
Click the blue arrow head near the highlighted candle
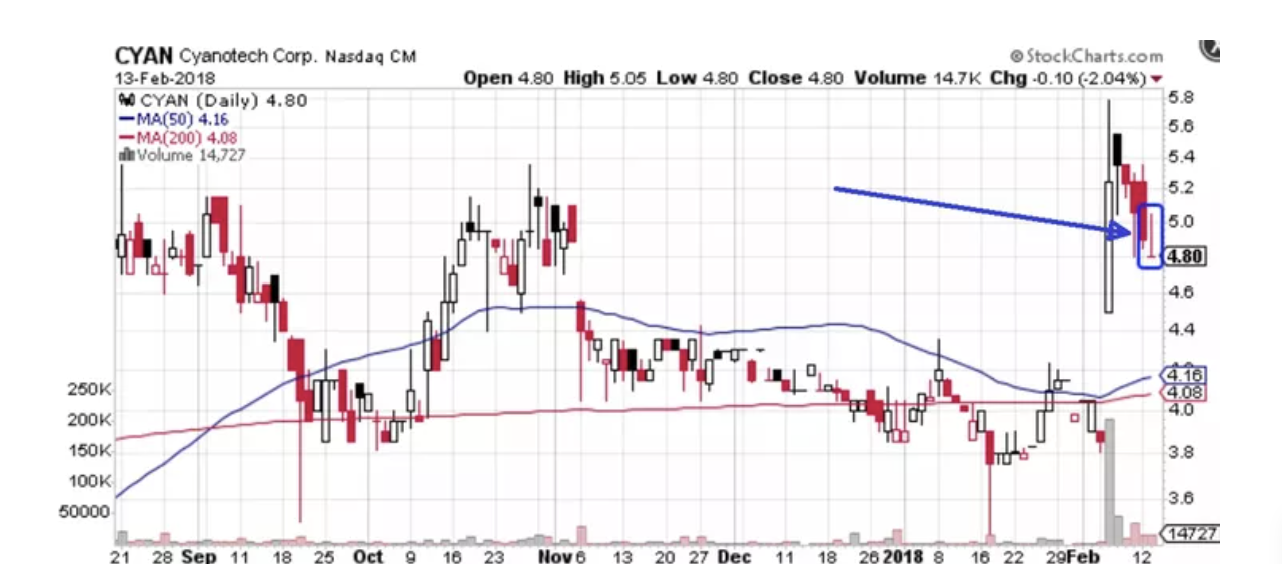click(1122, 231)
